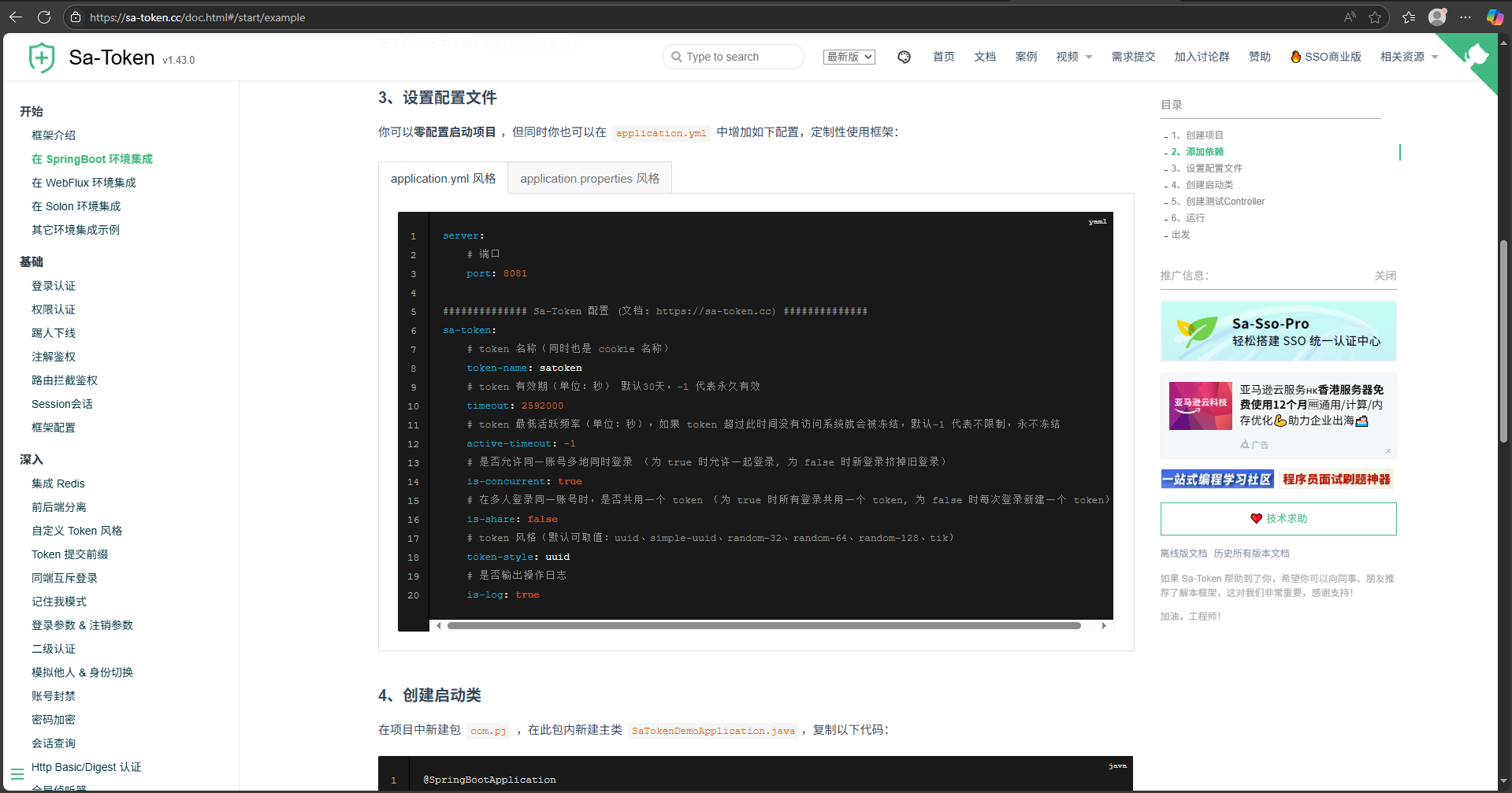Open the 最新版 version dropdown

point(849,57)
